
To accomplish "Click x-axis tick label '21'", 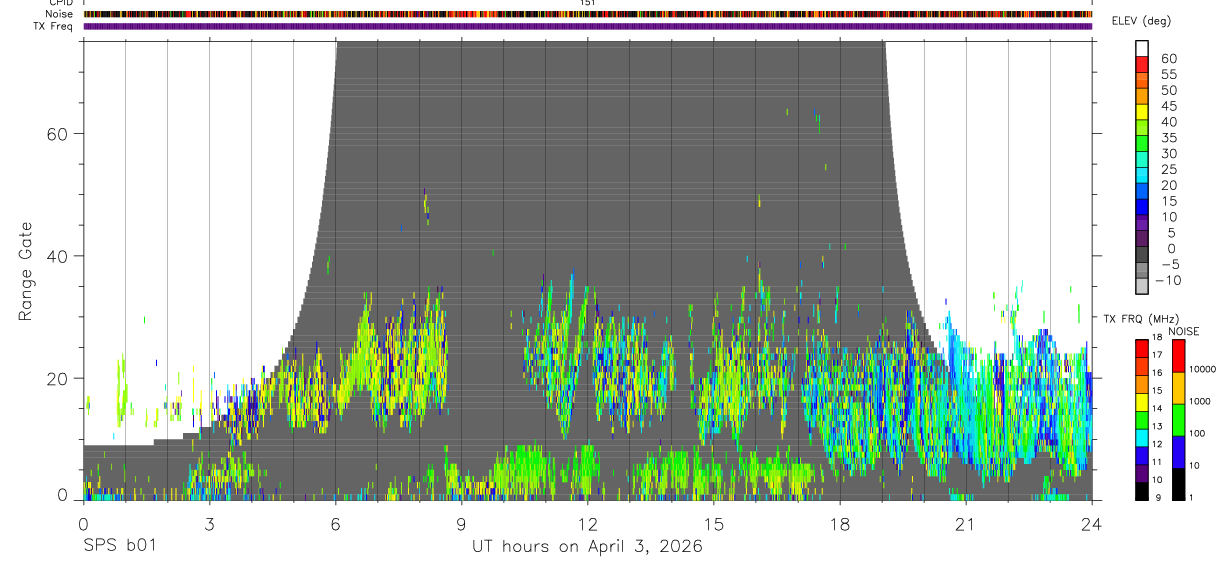I will tap(966, 524).
